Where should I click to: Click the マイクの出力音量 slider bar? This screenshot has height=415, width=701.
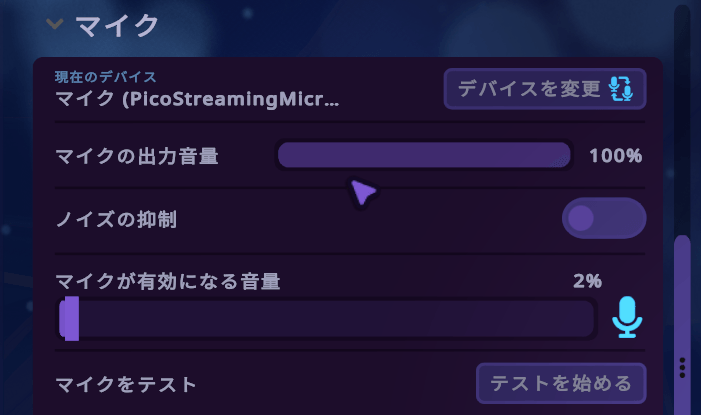423,155
